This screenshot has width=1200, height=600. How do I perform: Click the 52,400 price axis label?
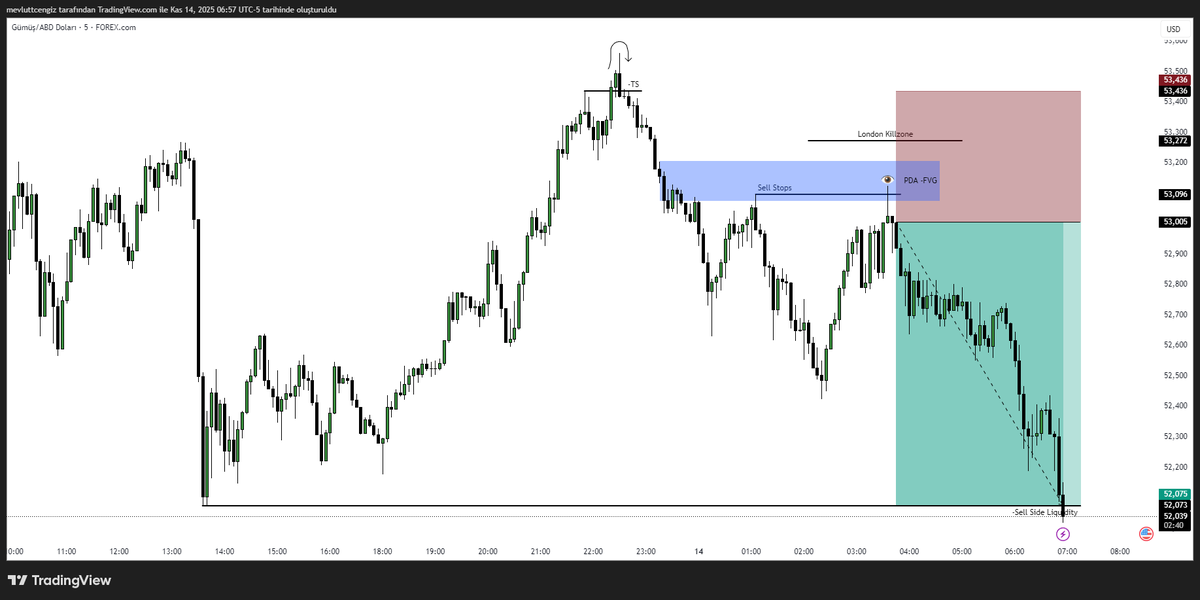click(x=1174, y=406)
